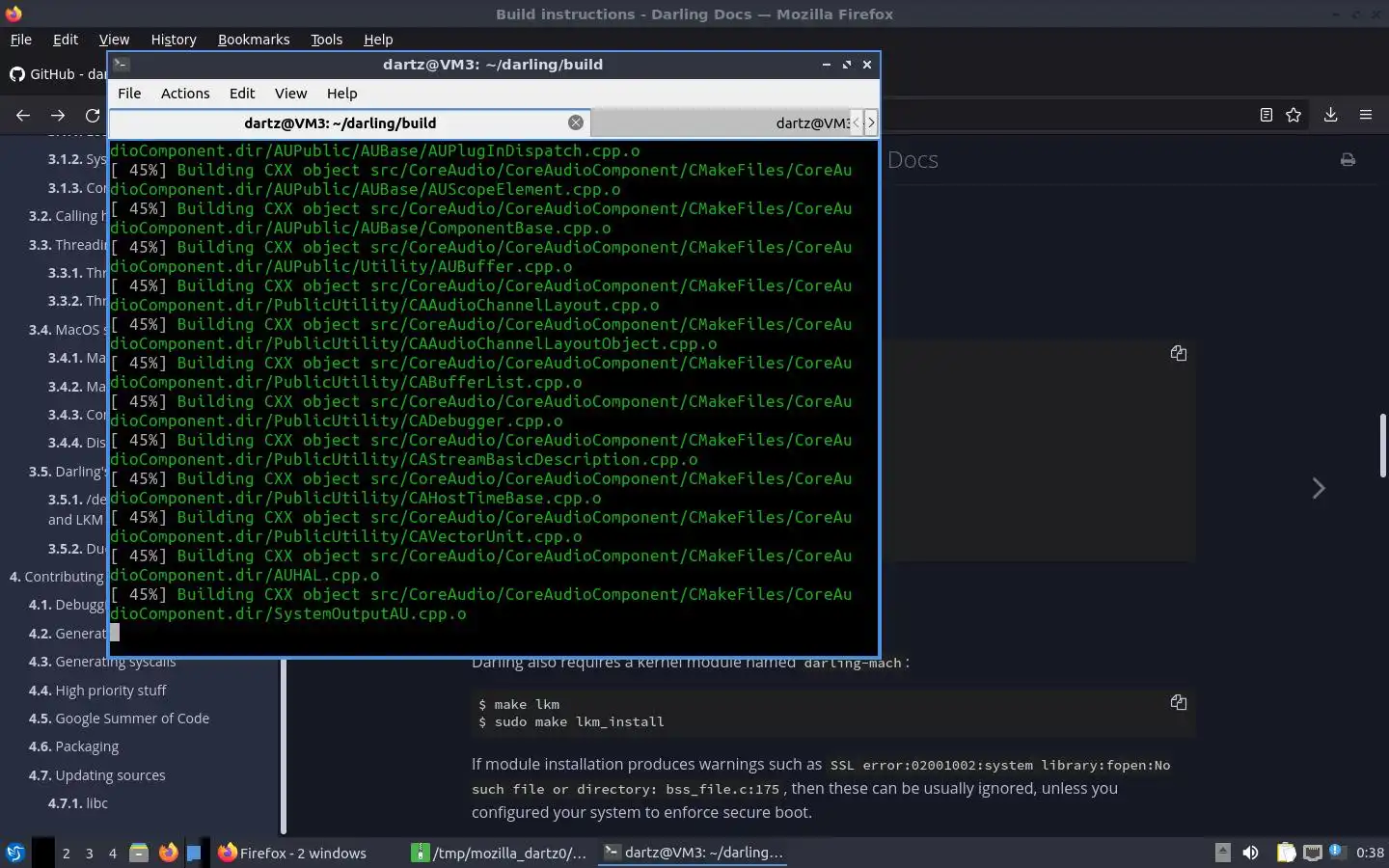Viewport: 1389px width, 868px height.
Task: Select the active ~/darling/build terminal tab
Action: (x=349, y=122)
